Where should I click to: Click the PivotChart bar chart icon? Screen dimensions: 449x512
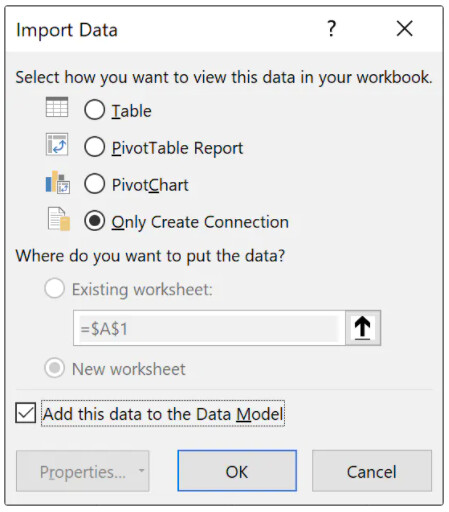[58, 182]
